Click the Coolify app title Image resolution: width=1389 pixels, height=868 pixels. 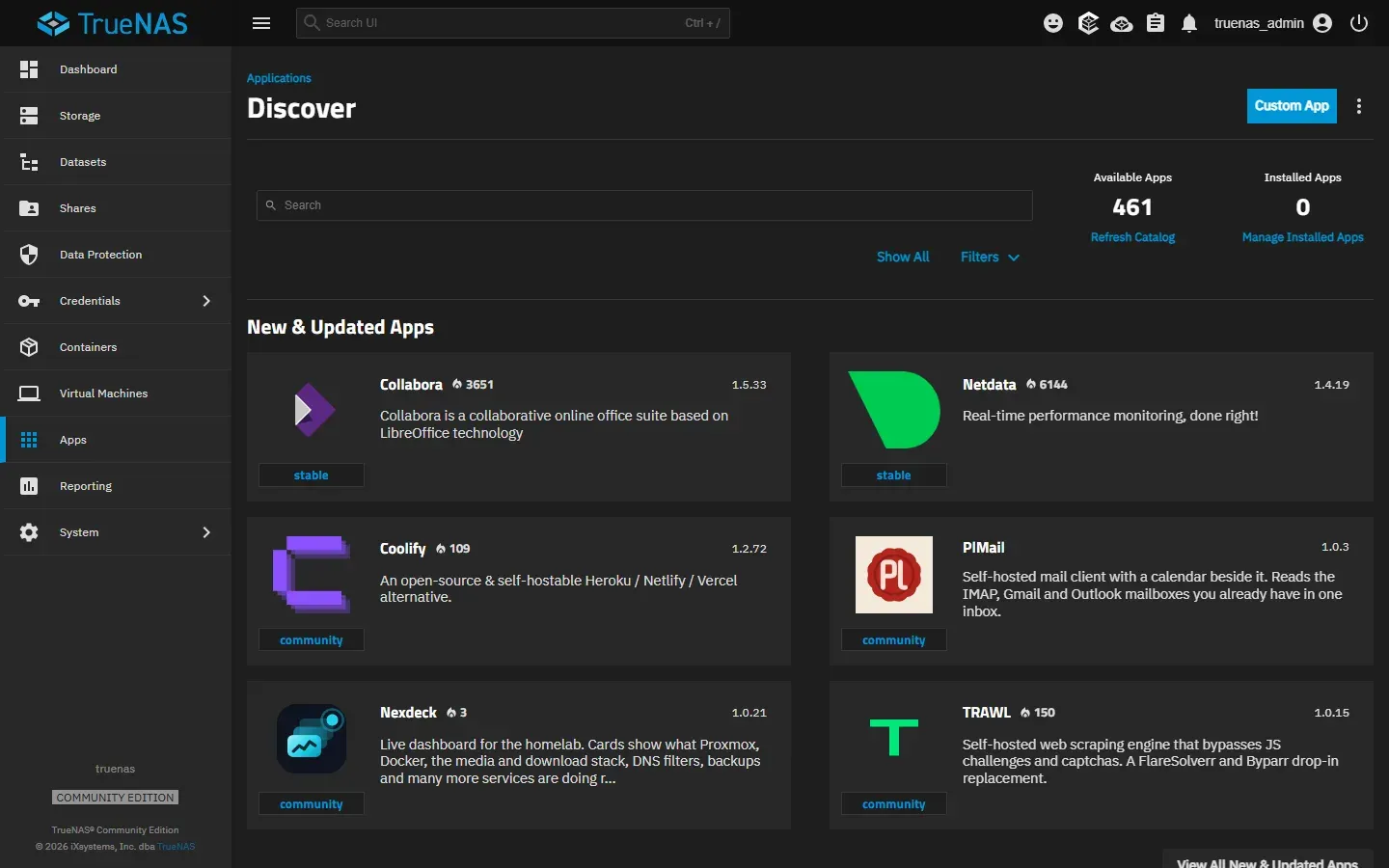click(x=402, y=548)
